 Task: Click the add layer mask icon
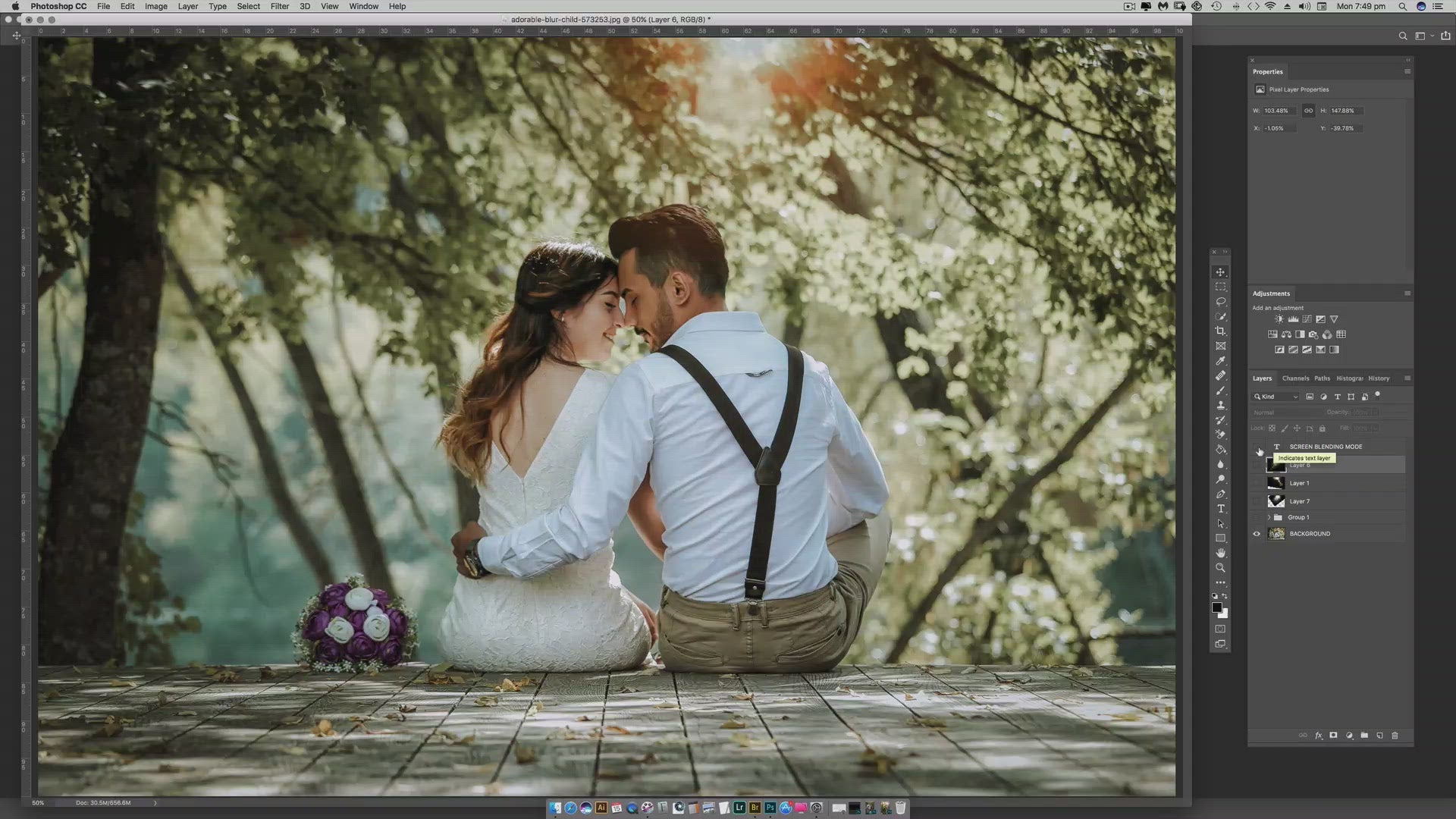coord(1333,736)
